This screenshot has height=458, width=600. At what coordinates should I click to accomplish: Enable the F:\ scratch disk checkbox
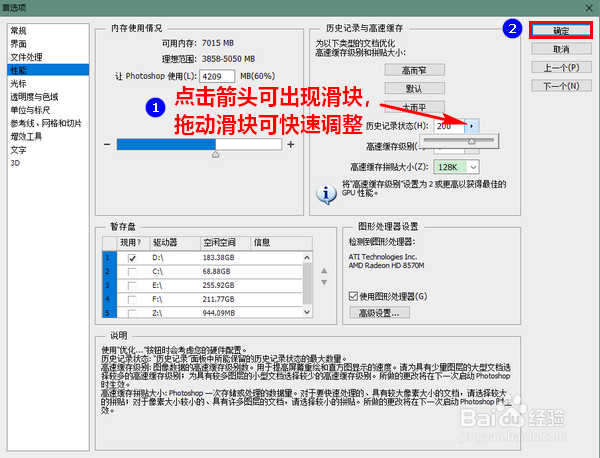132,300
